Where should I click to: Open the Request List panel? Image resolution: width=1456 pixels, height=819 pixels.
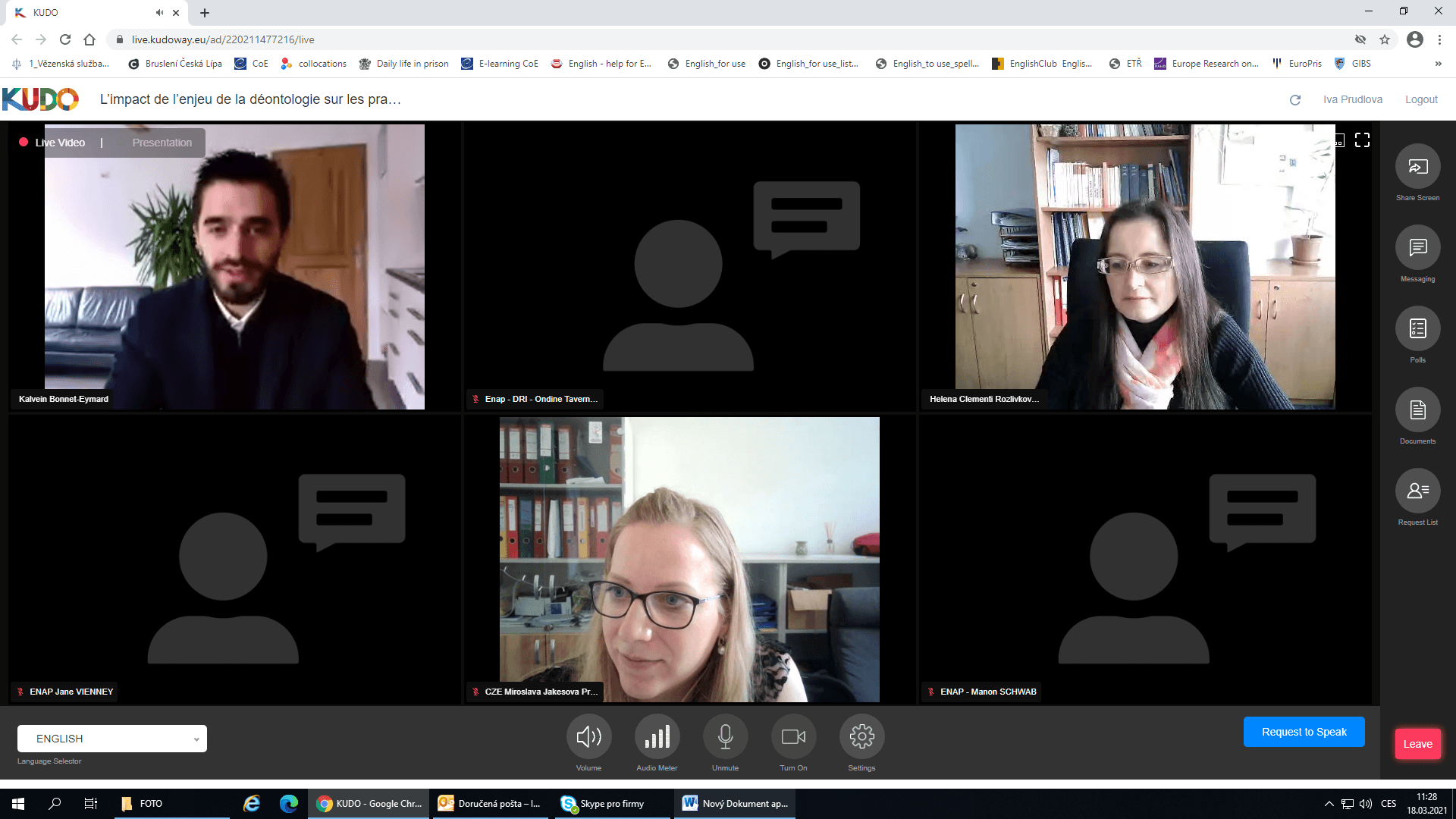(1417, 491)
